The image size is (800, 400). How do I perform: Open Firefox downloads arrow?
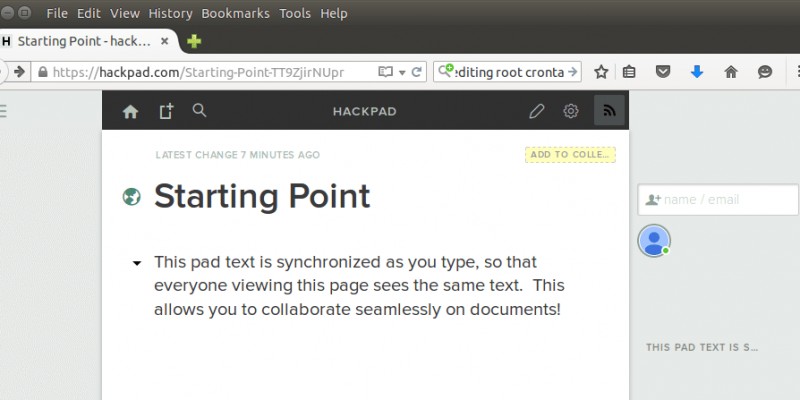tap(697, 72)
